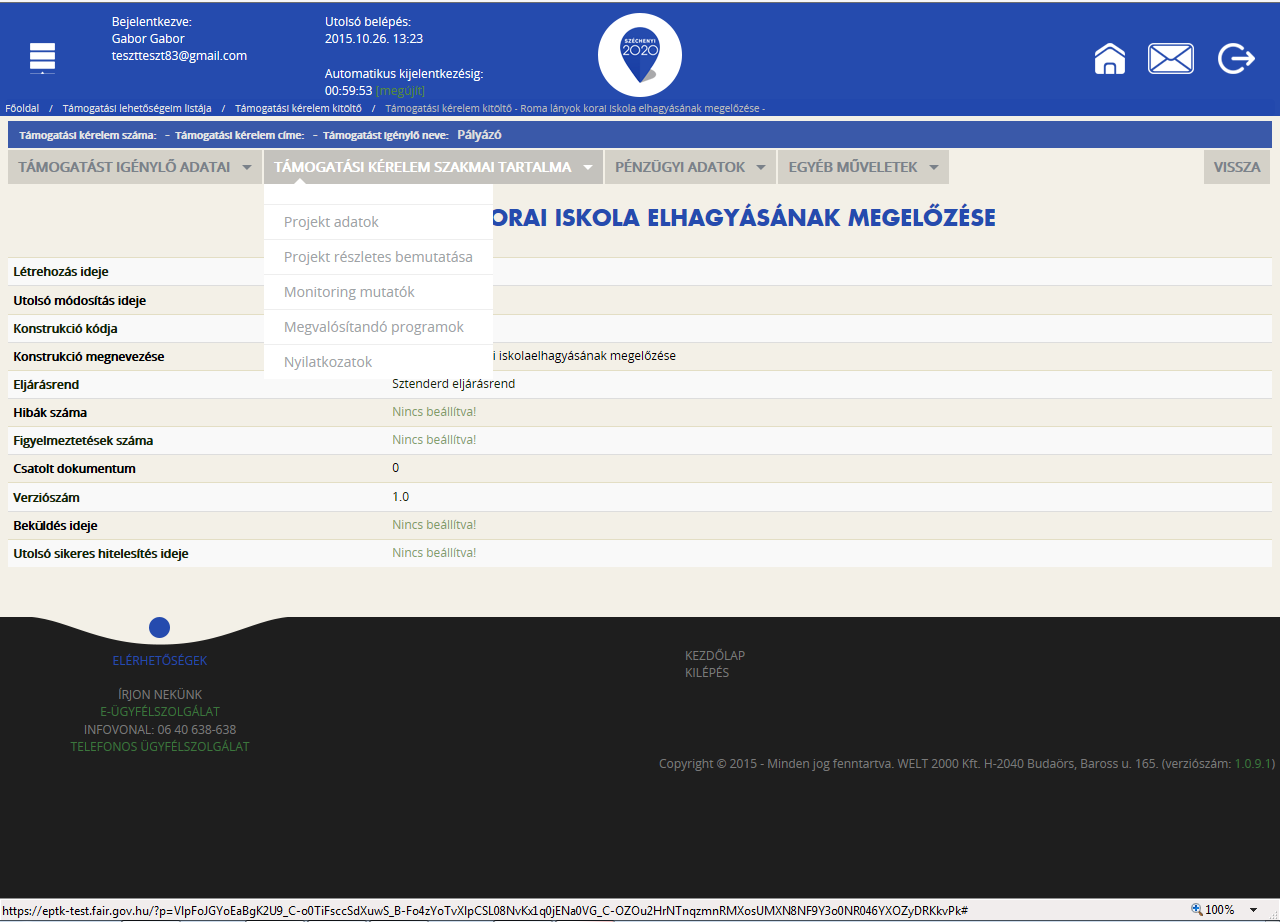Click the browser zoom magnifier icon
The image size is (1280, 922).
[x=1197, y=909]
